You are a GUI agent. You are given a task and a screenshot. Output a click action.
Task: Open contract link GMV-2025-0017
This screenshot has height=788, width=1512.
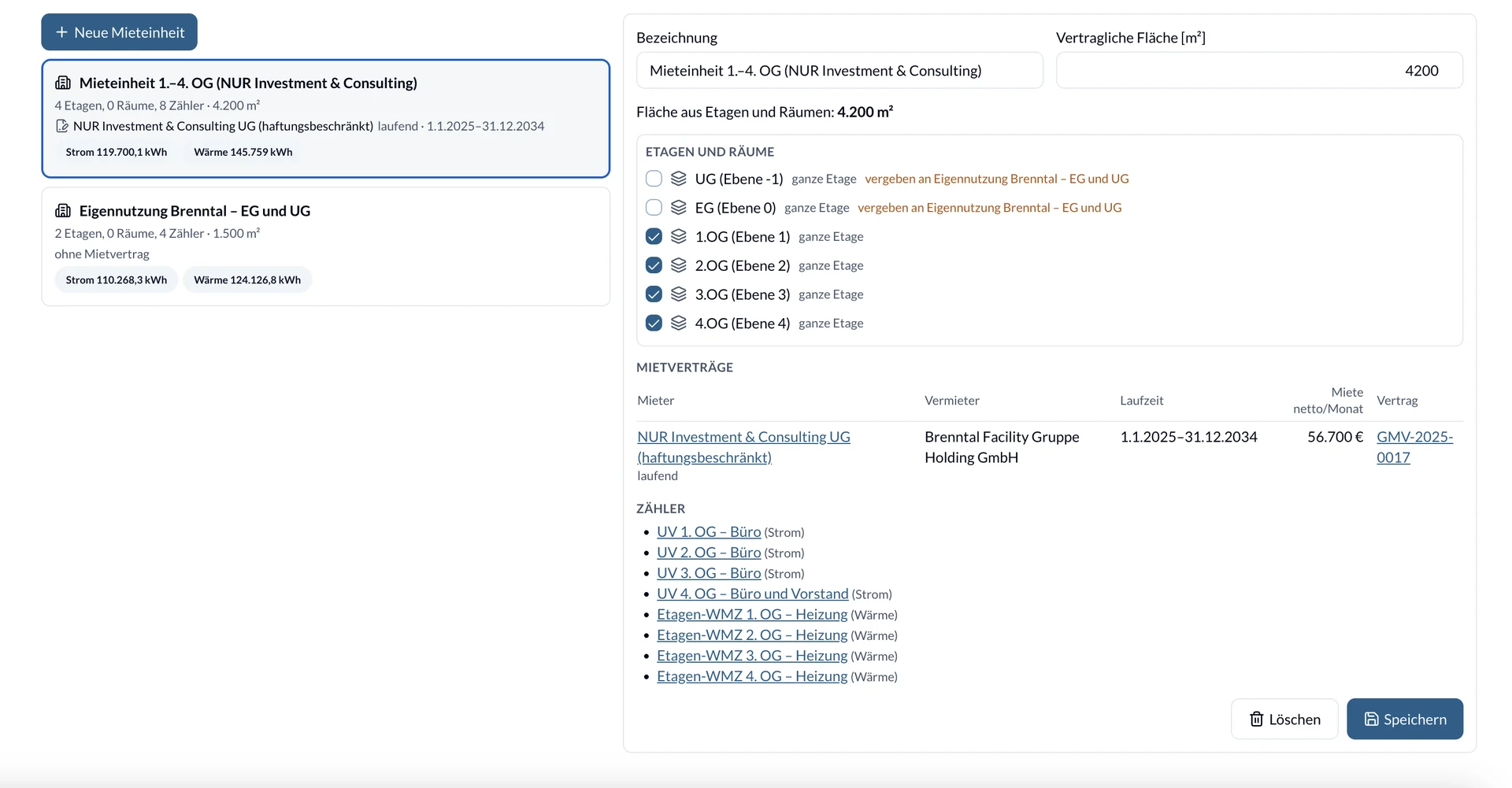click(x=1414, y=447)
